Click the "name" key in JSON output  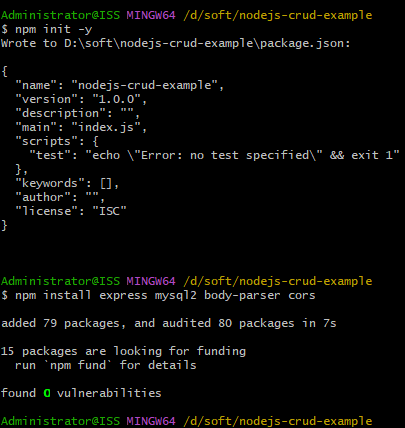click(36, 85)
